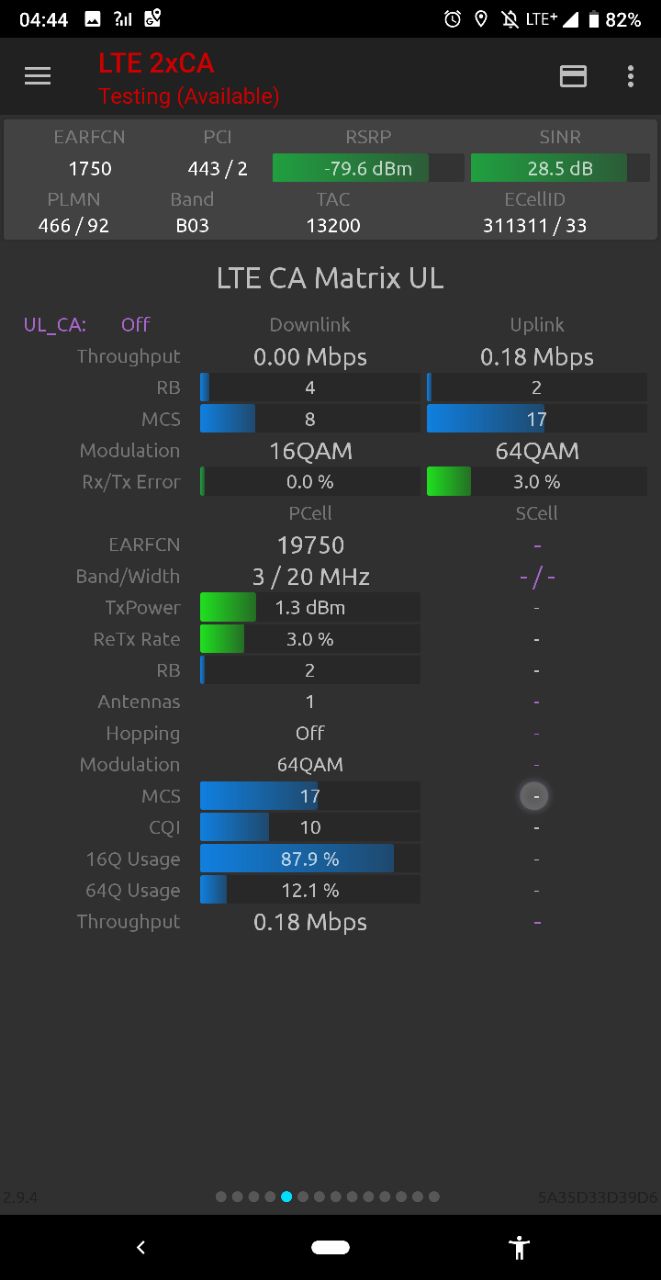
Task: Open the hamburger navigation menu
Action: (38, 77)
